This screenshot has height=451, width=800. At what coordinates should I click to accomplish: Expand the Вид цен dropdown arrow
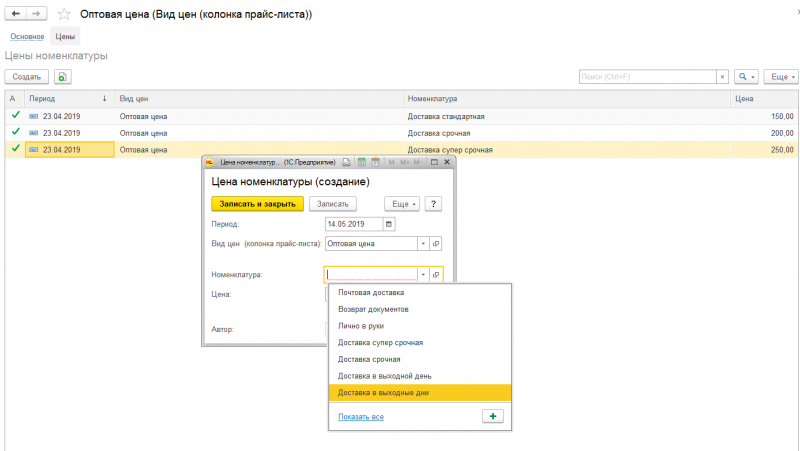[423, 243]
